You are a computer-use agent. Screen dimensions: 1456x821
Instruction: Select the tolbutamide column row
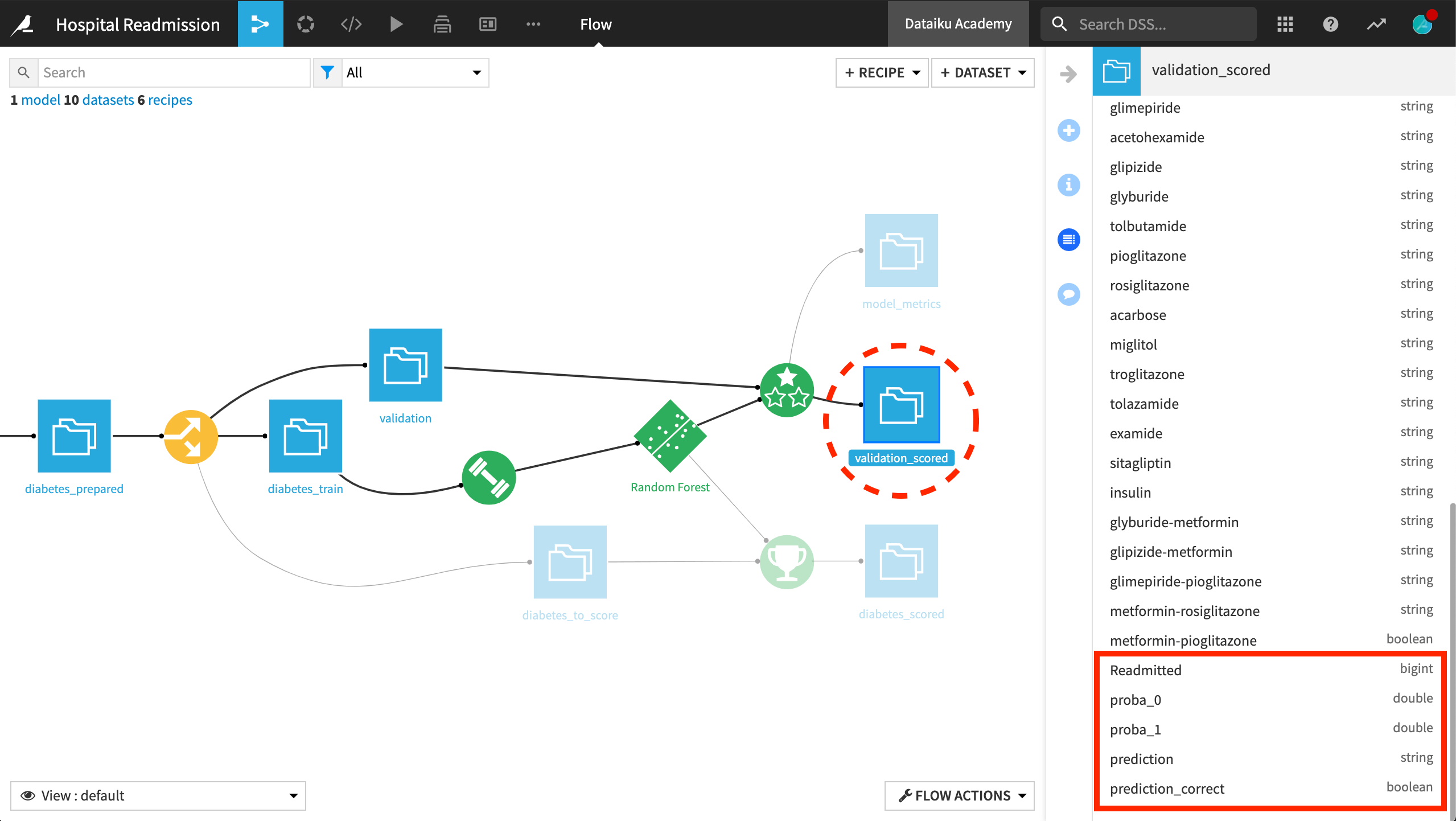point(1271,226)
